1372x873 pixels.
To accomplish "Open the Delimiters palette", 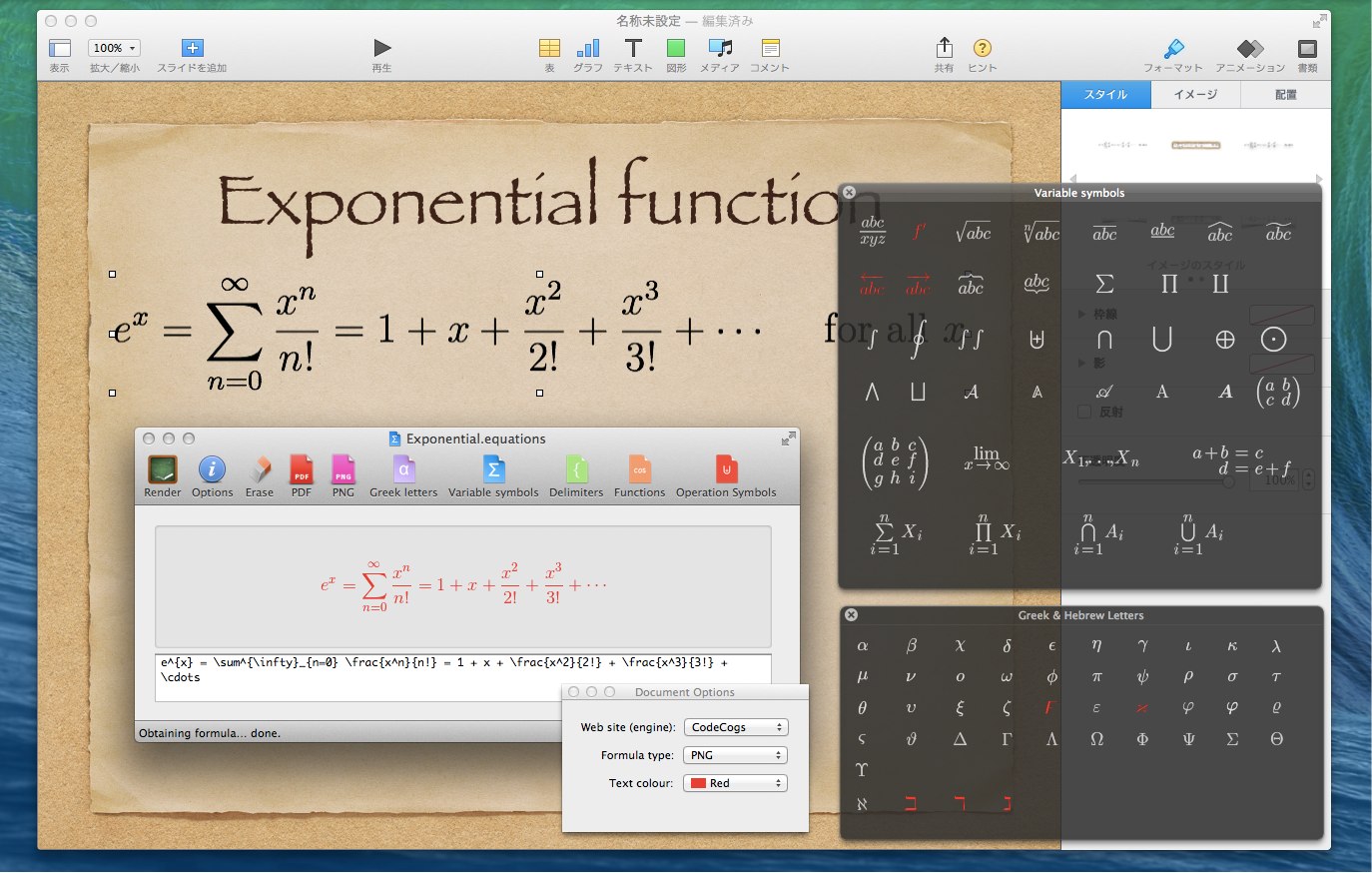I will point(576,470).
